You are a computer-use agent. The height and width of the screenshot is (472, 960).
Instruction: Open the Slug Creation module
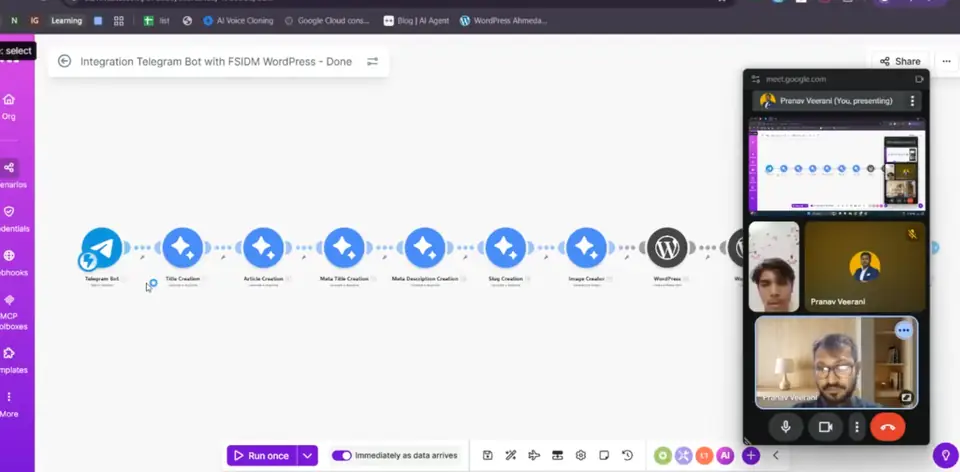[506, 247]
